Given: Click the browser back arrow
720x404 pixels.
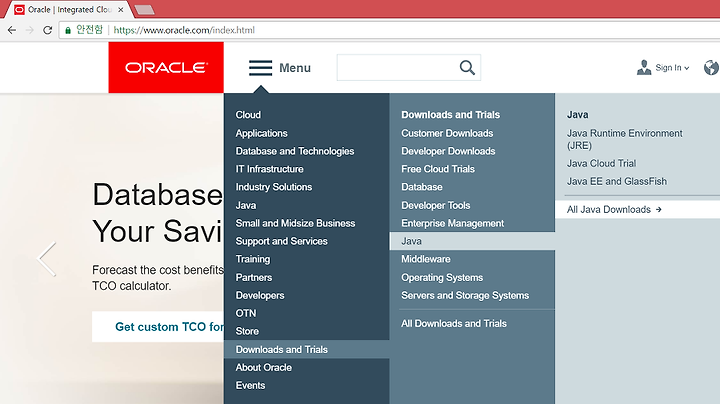Looking at the screenshot, I should [12, 30].
